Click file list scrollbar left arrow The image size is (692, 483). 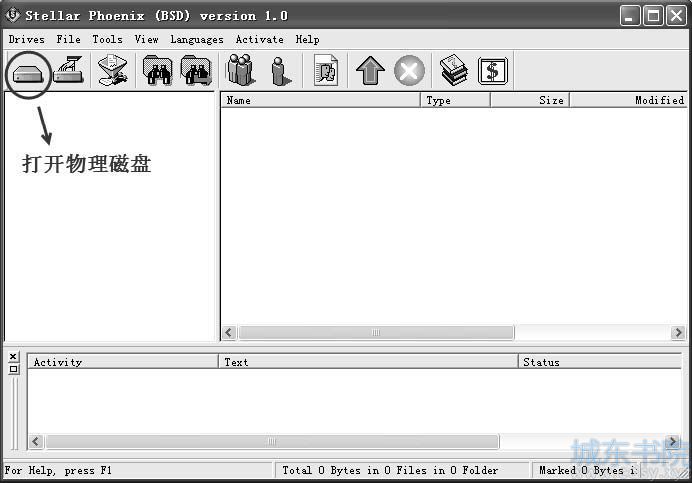229,332
